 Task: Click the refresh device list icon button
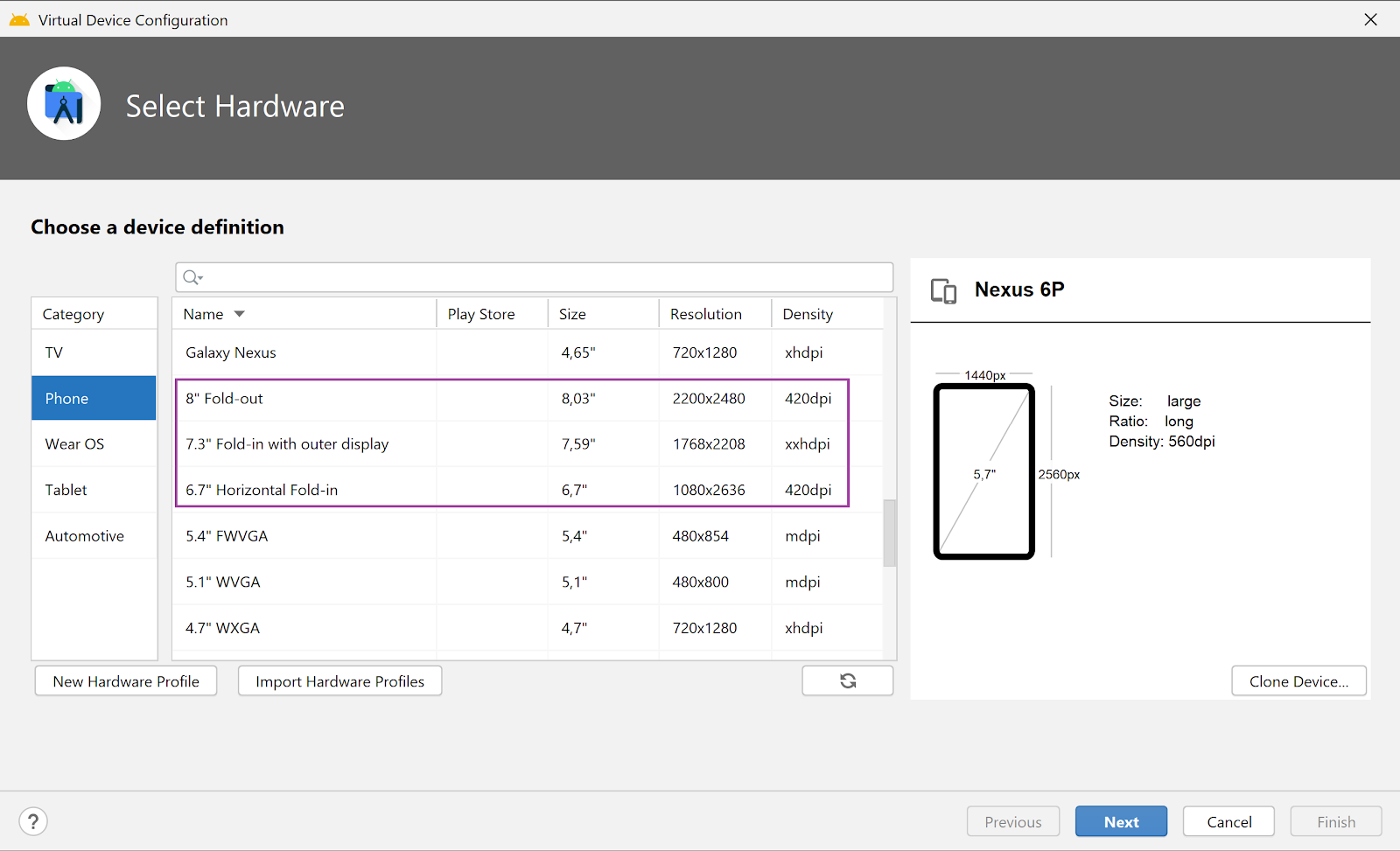point(847,681)
